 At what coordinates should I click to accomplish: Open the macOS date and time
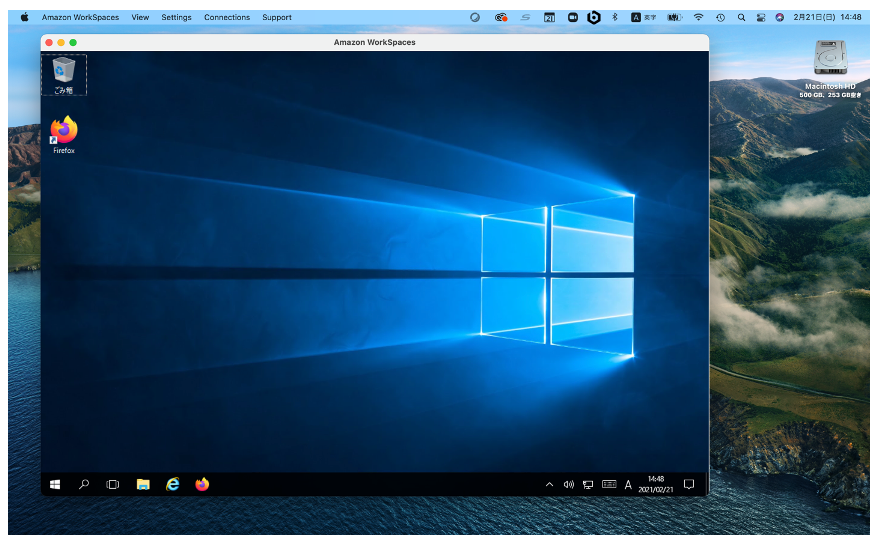coord(827,17)
